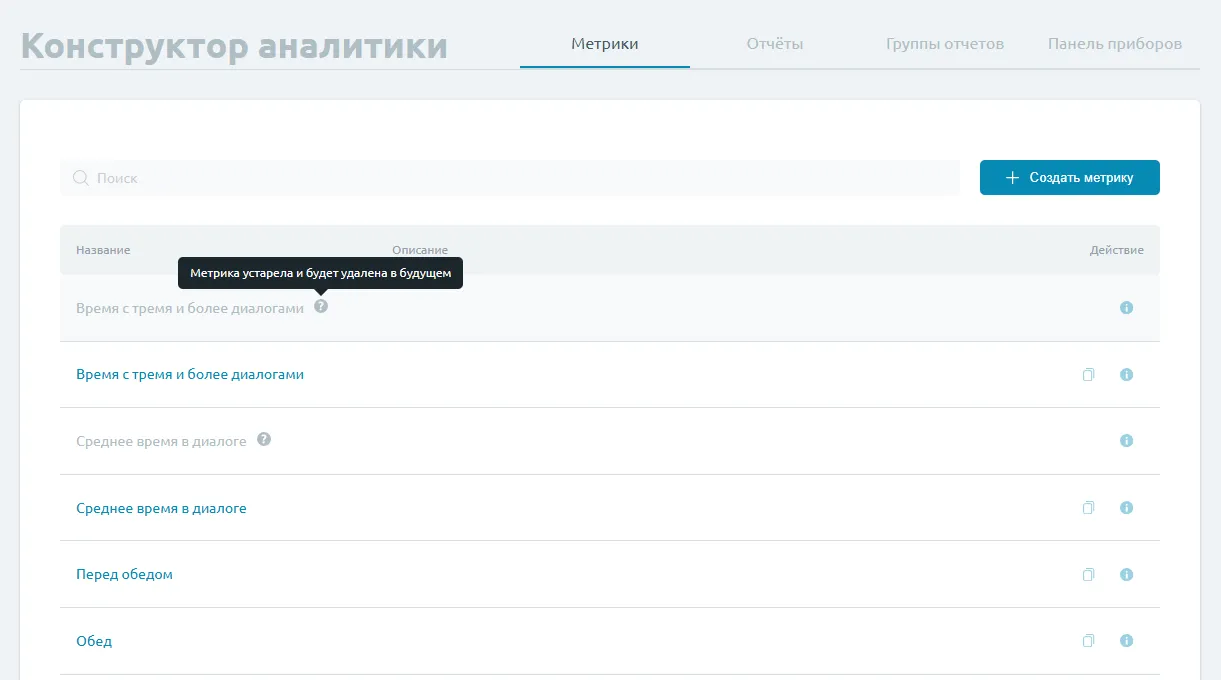
Task: Show info for active Среднее время в диалоге
Action: pos(1126,508)
